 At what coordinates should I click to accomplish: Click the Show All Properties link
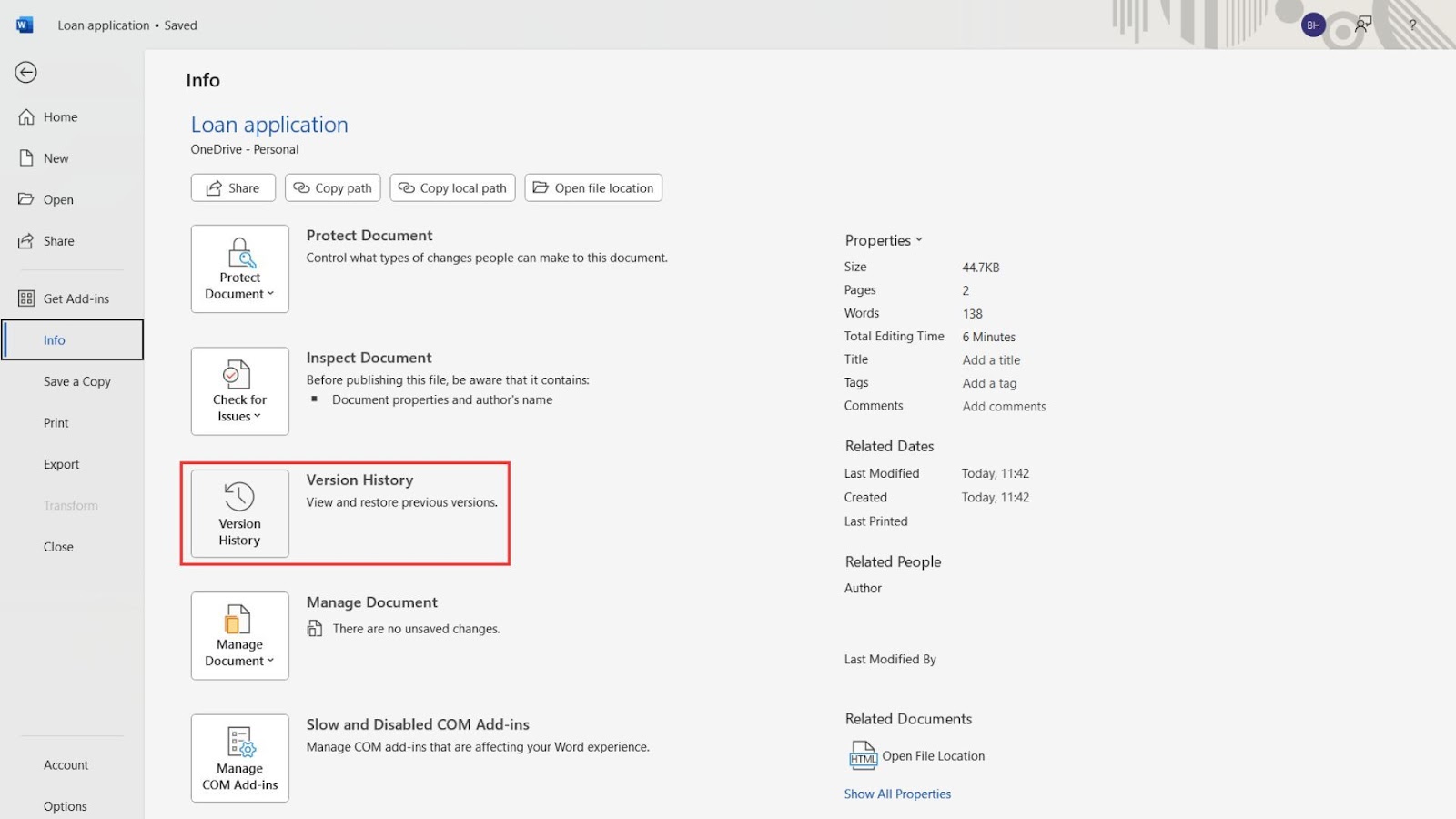(897, 793)
